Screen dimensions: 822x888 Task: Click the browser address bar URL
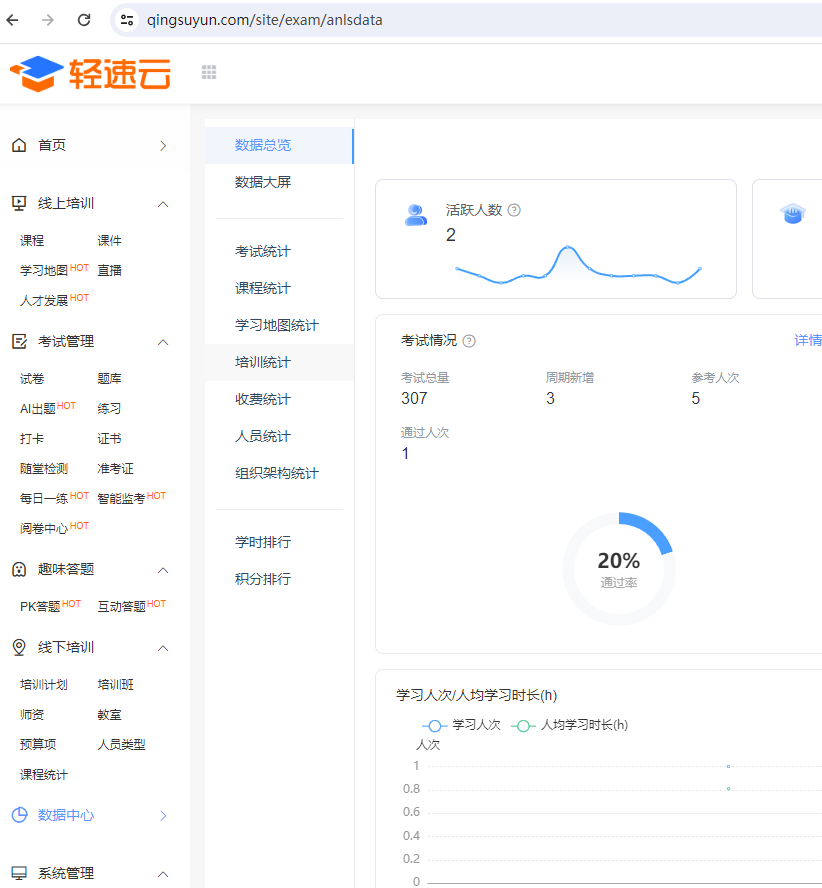click(264, 20)
